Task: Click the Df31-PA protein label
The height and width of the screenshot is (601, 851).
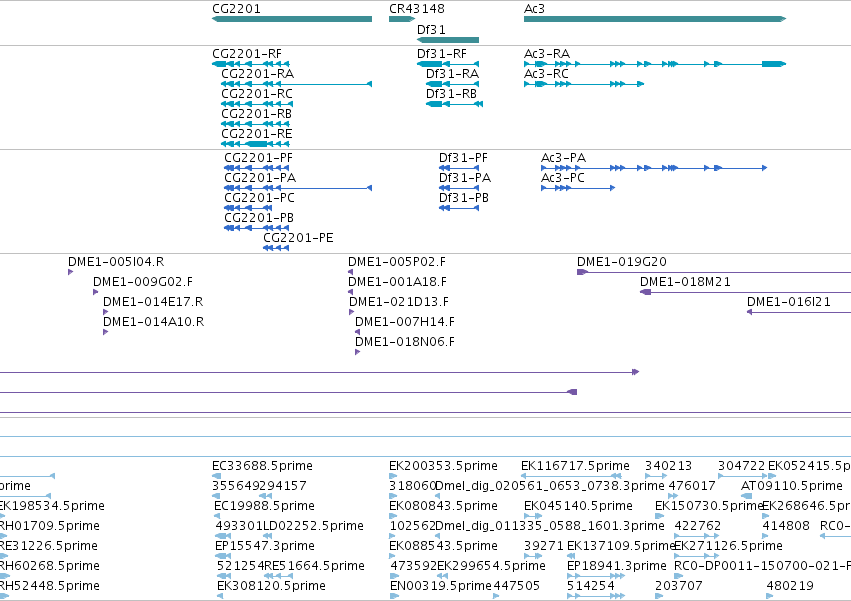Action: [465, 178]
